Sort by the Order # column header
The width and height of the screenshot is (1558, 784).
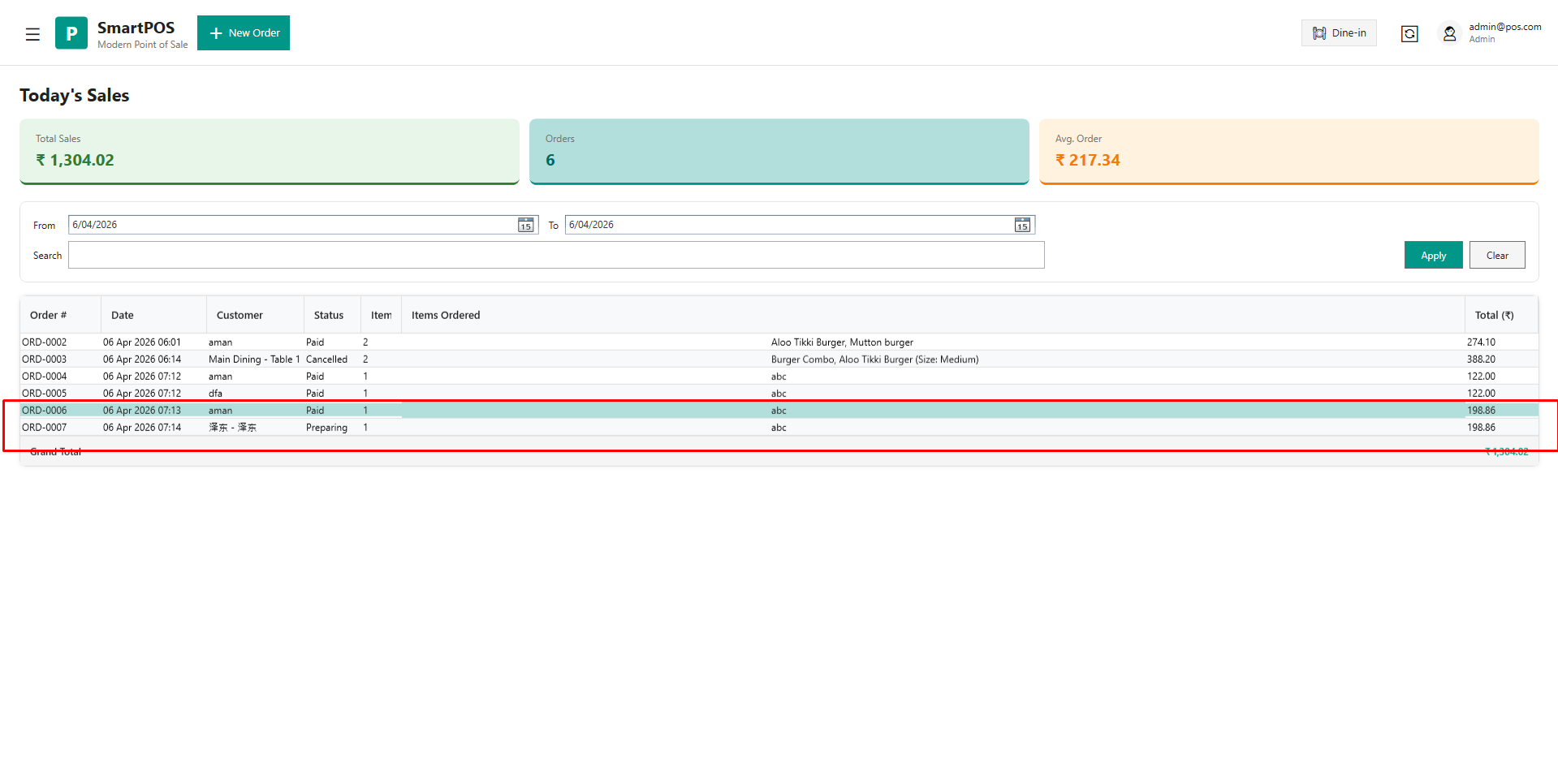click(x=49, y=316)
